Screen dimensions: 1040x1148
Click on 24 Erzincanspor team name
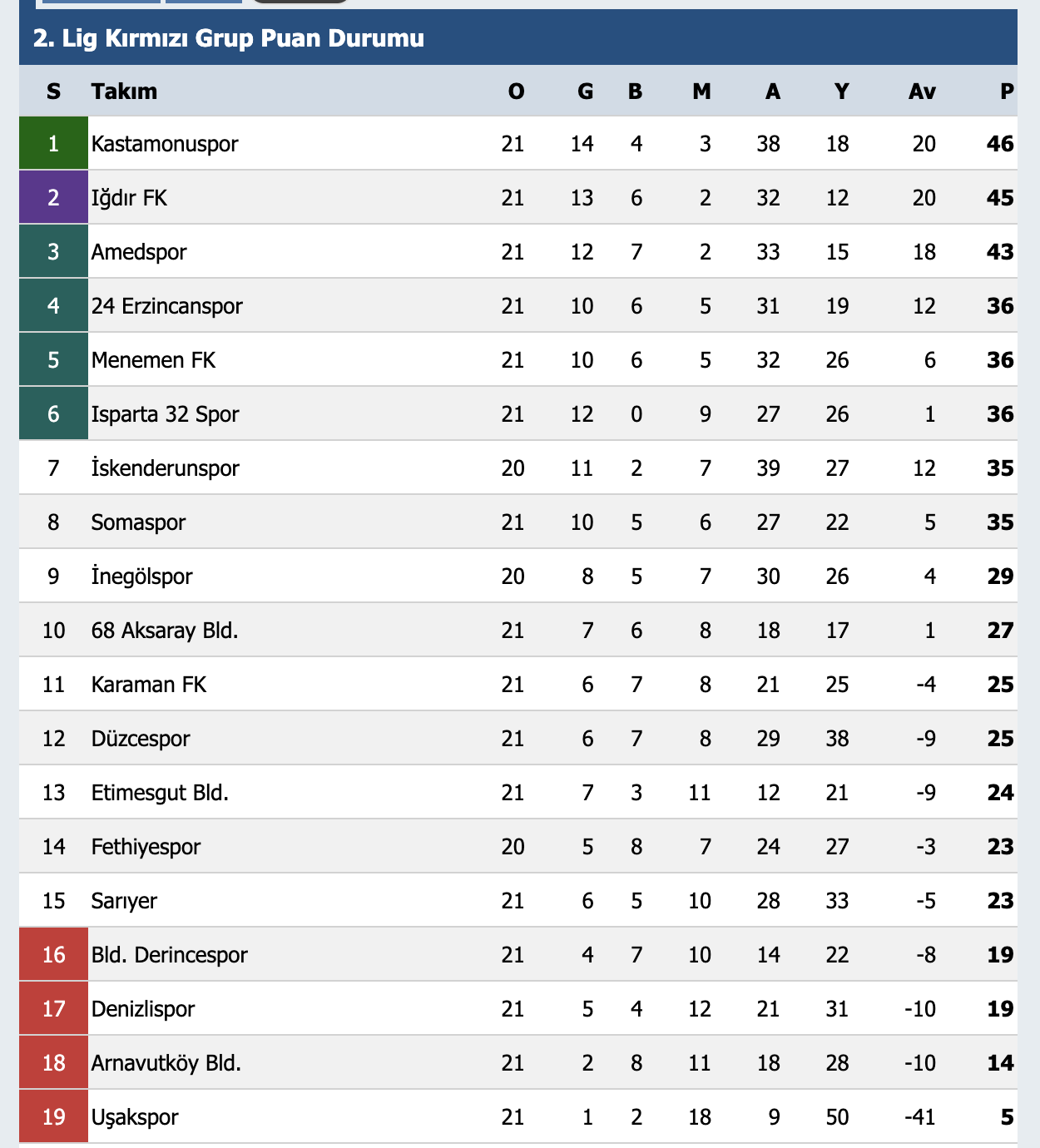166,306
